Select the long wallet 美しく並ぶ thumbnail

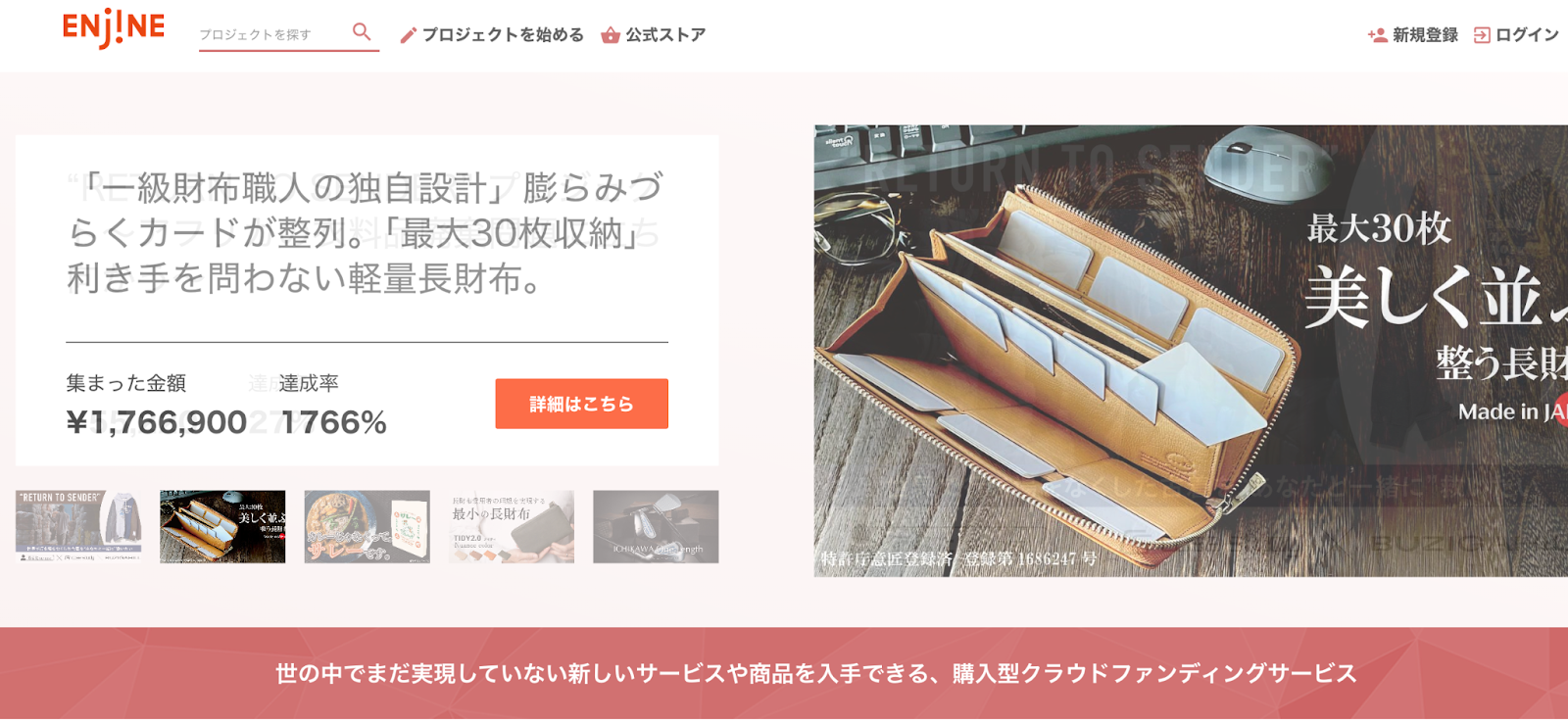coord(222,527)
